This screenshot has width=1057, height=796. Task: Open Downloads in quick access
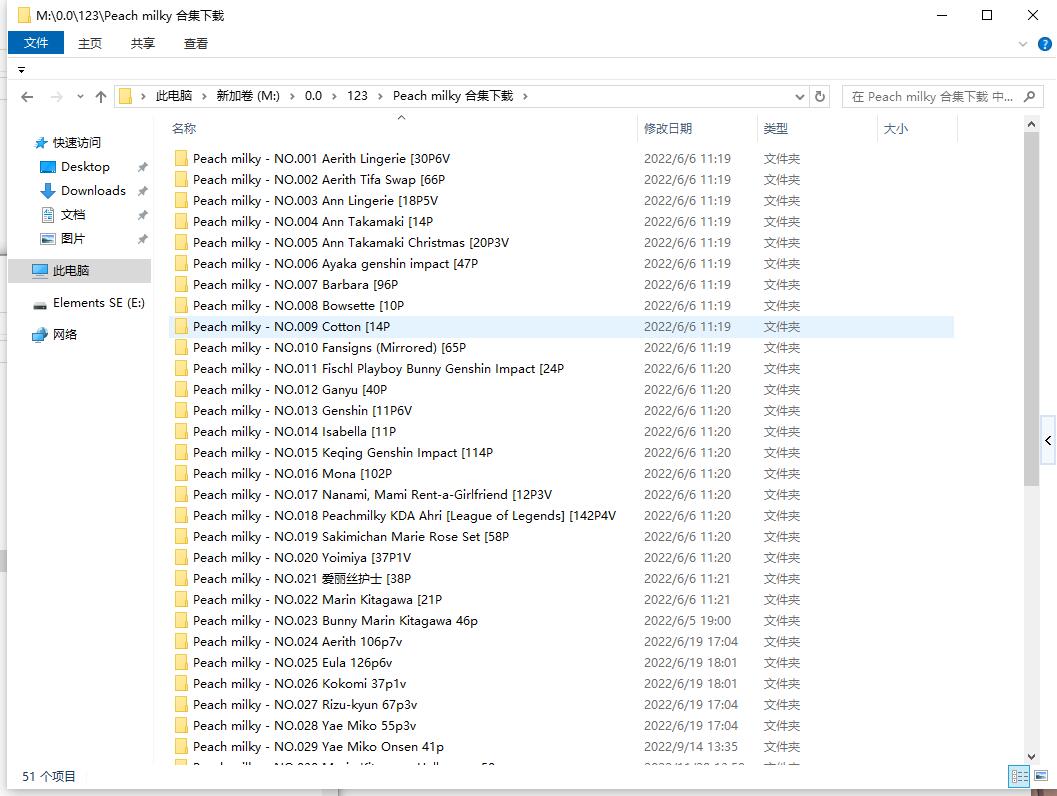93,191
